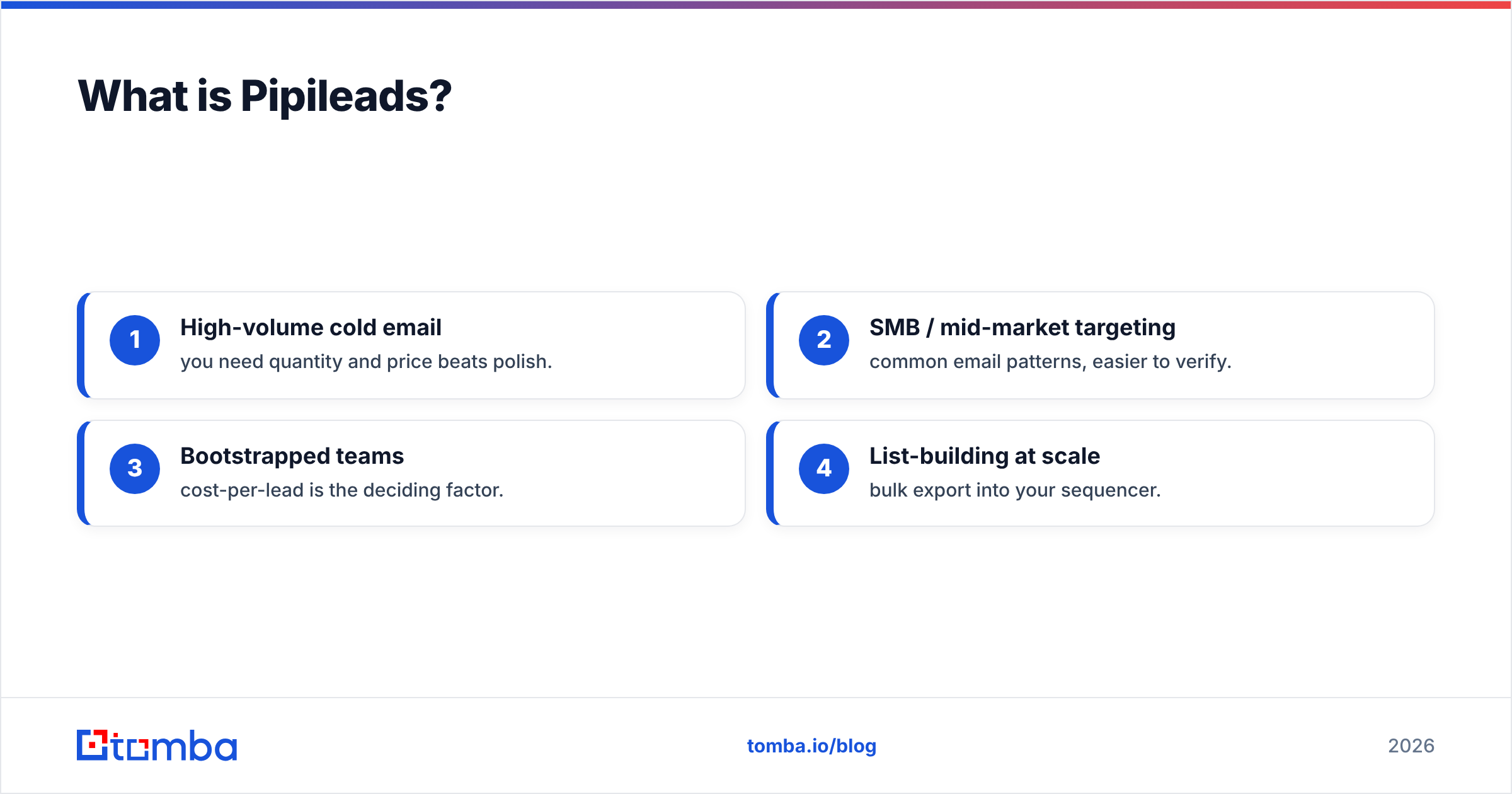Viewport: 1512px width, 794px height.
Task: Click the Tomba red-square logo icon
Action: click(x=92, y=745)
